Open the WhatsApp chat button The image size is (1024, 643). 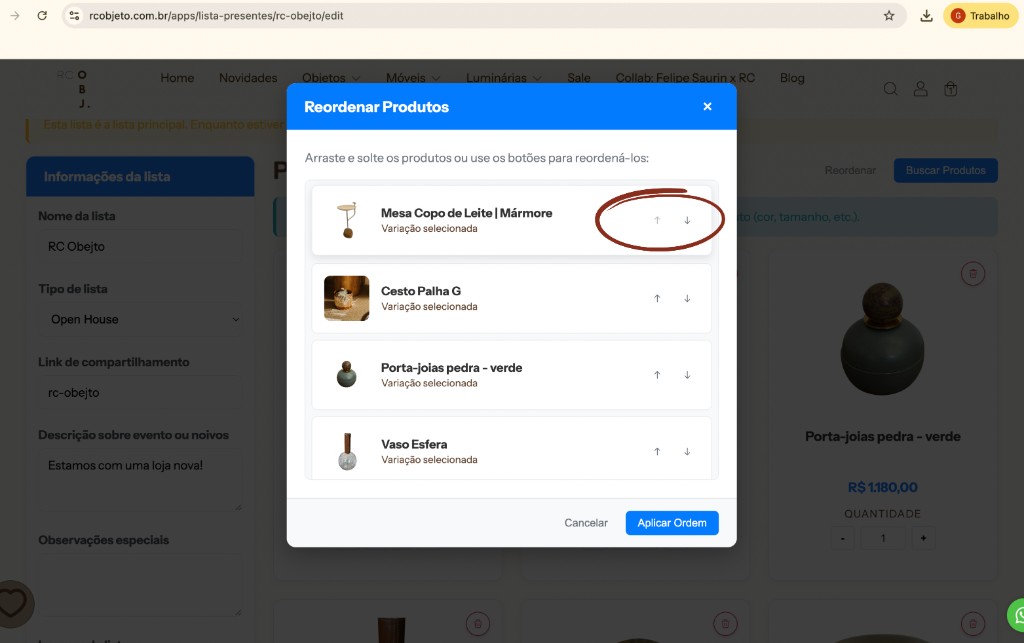click(1015, 613)
